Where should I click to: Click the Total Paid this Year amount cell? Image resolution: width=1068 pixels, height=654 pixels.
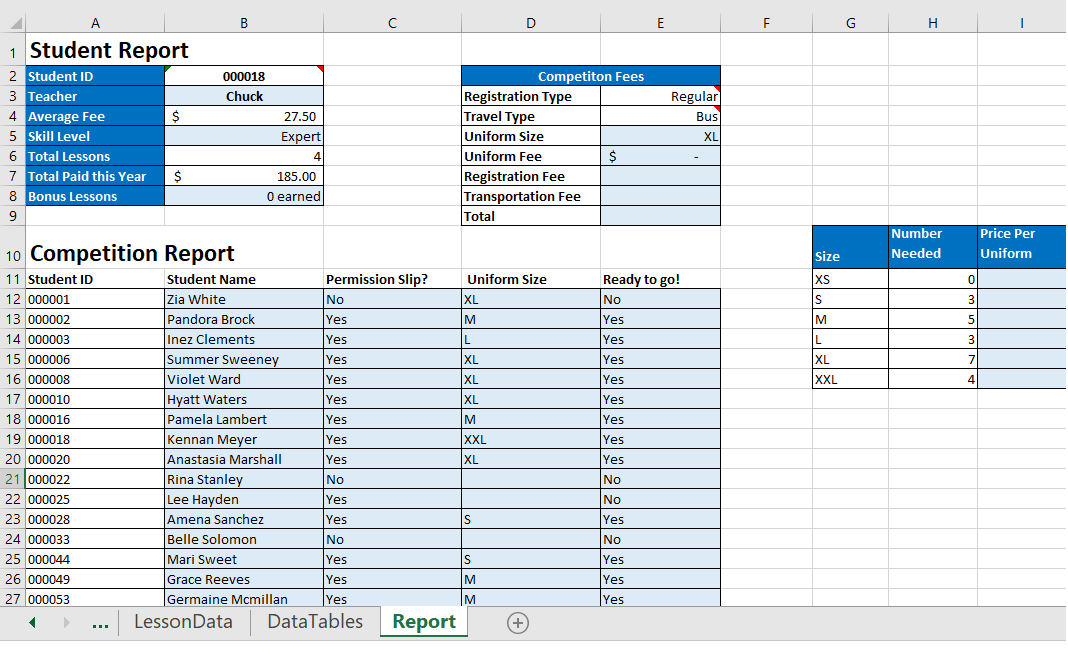pos(243,175)
